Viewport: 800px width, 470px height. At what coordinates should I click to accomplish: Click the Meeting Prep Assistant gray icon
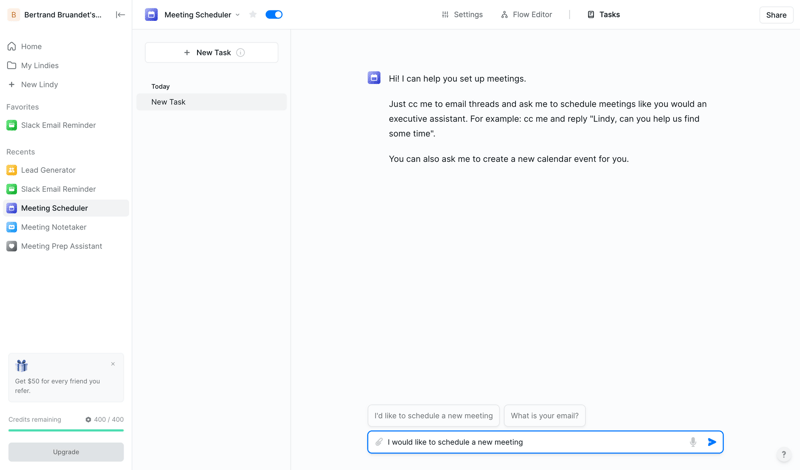click(11, 246)
